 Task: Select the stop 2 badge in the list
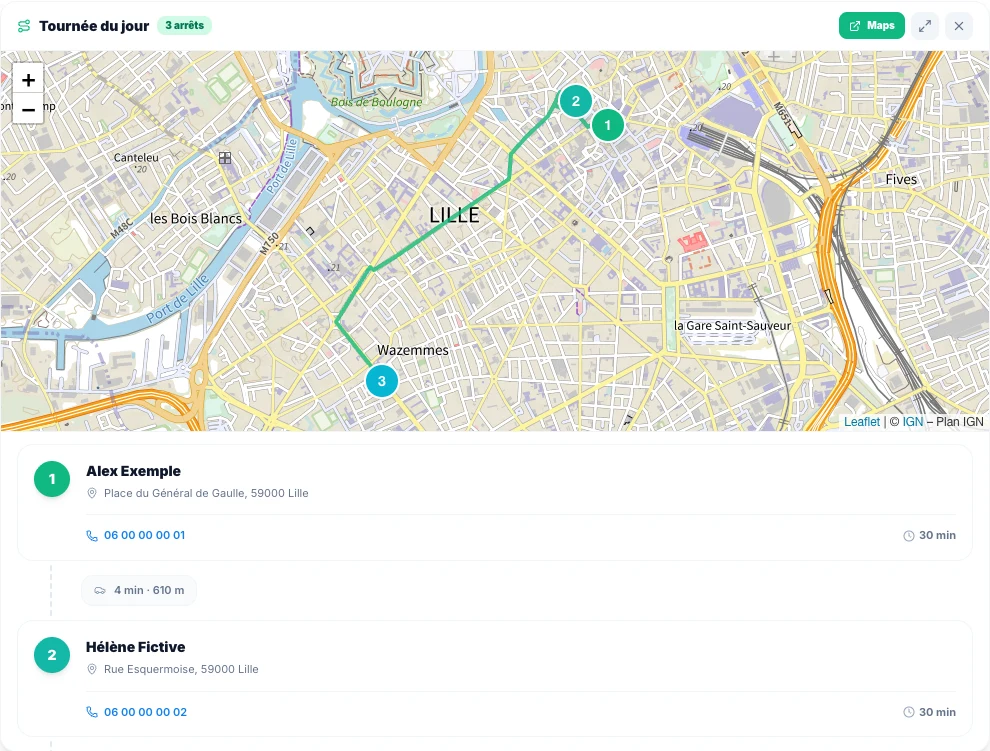click(52, 655)
